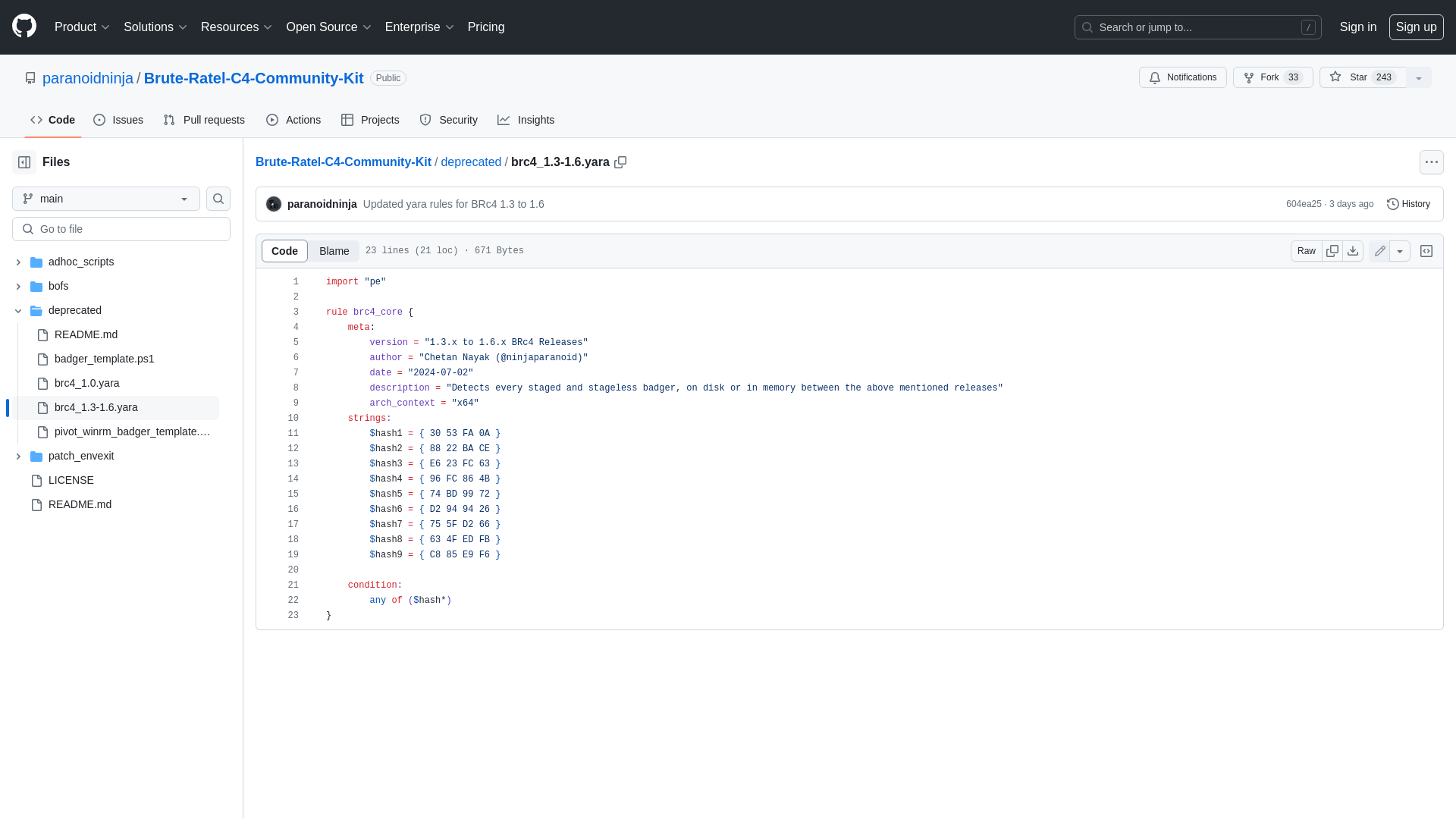Open paranoidninja owner profile link

coord(88,78)
